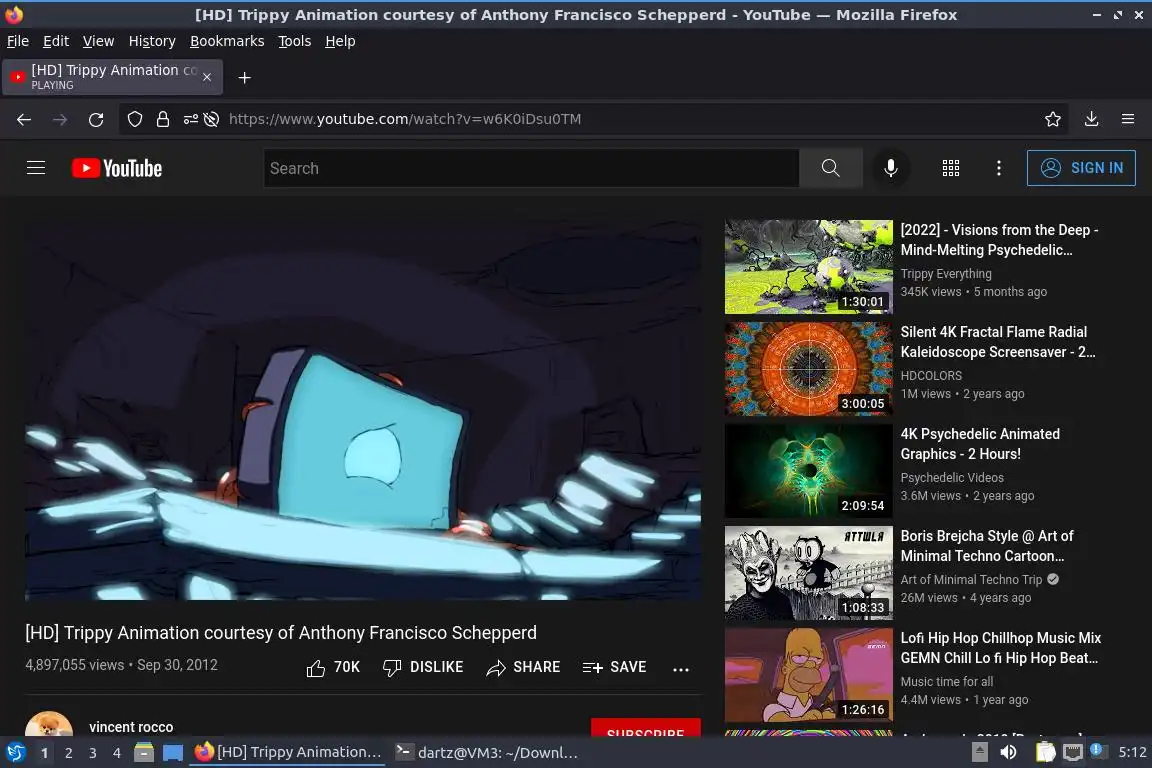Viewport: 1152px width, 768px height.
Task: Click the blocked autoplay icon in the address bar
Action: click(x=212, y=119)
